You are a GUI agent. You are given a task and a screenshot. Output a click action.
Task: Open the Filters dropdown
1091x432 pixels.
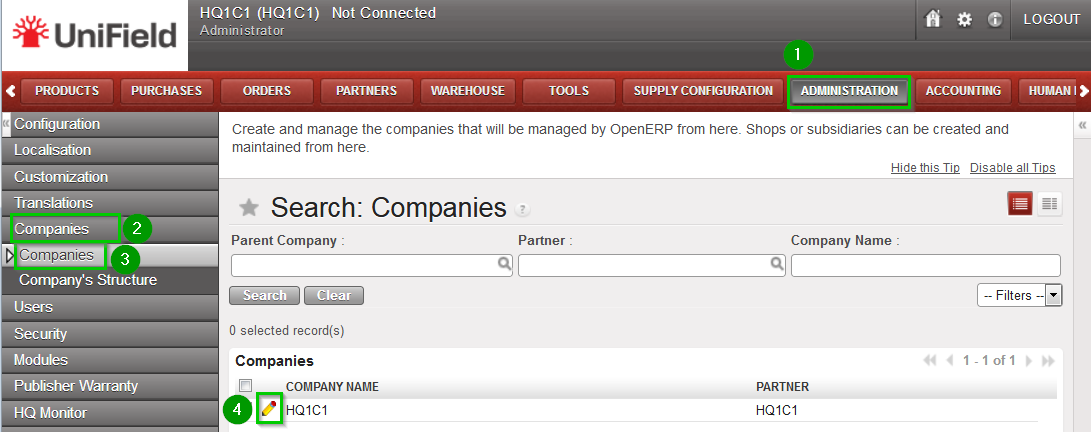click(1019, 295)
